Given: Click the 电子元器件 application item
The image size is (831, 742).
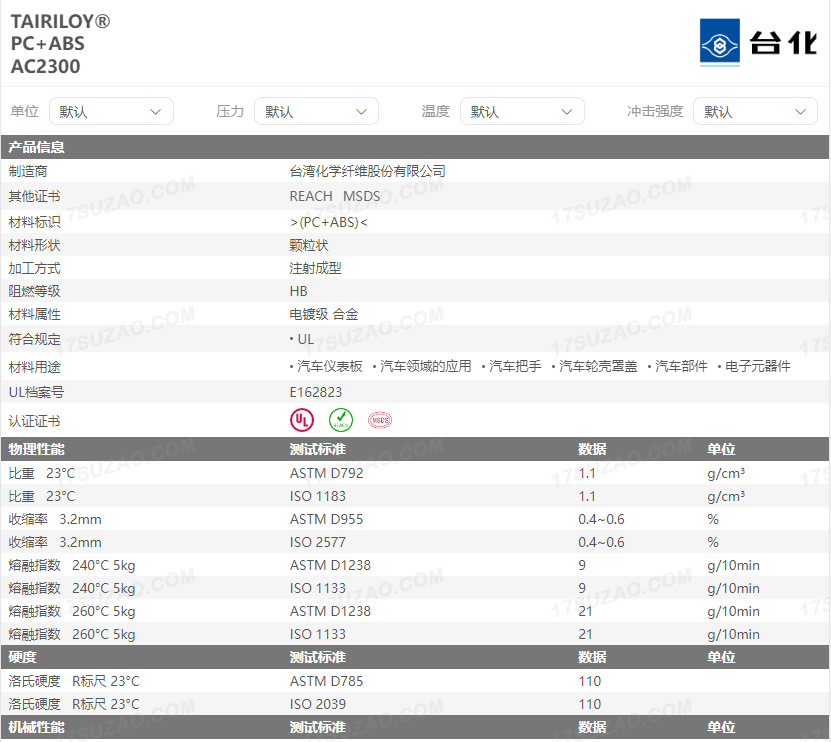Looking at the screenshot, I should [x=757, y=366].
